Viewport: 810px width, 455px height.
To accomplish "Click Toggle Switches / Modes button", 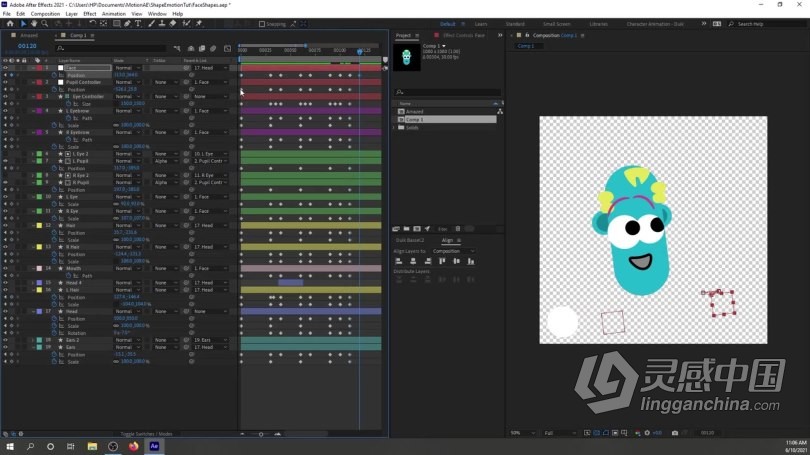I will click(x=146, y=434).
